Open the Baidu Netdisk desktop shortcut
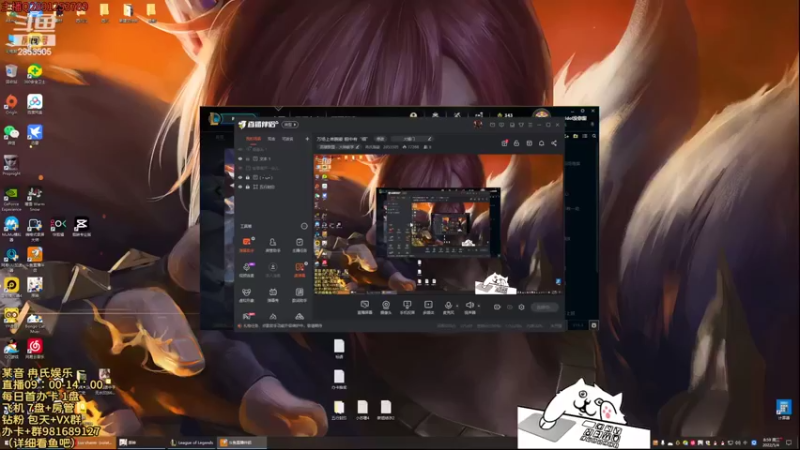 35,103
